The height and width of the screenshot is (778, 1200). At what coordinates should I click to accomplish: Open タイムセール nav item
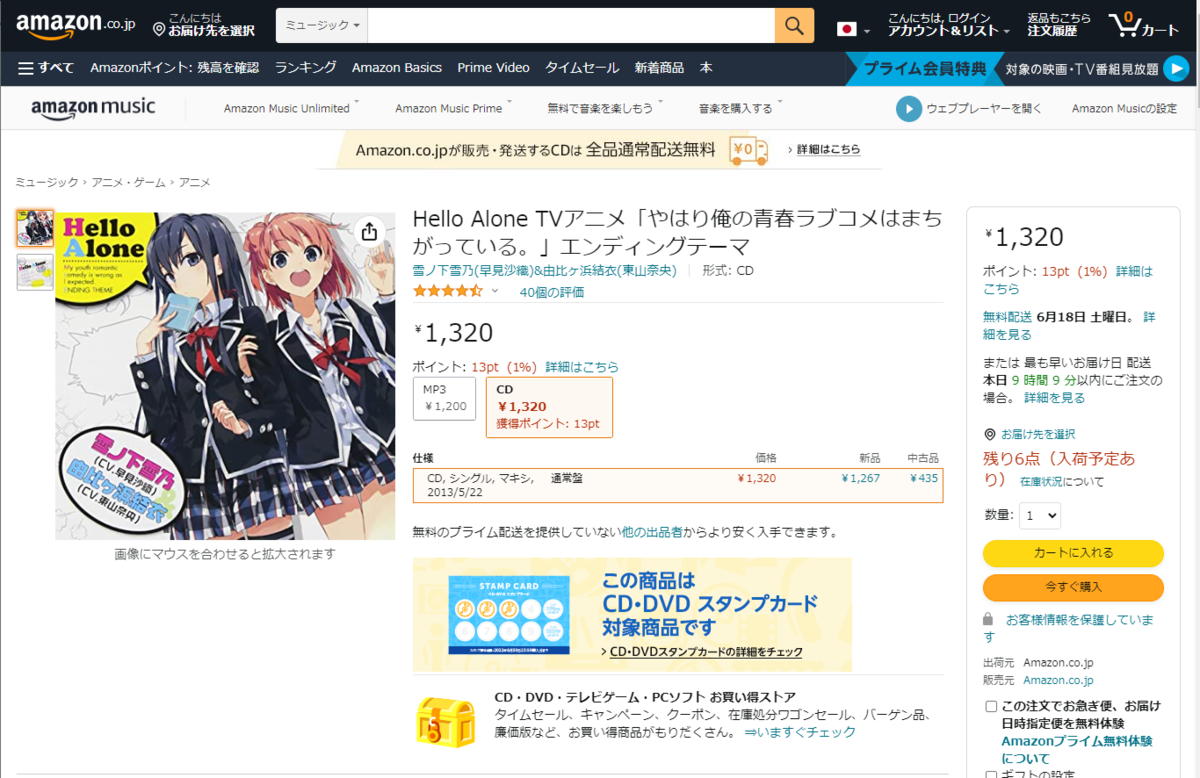(x=582, y=68)
